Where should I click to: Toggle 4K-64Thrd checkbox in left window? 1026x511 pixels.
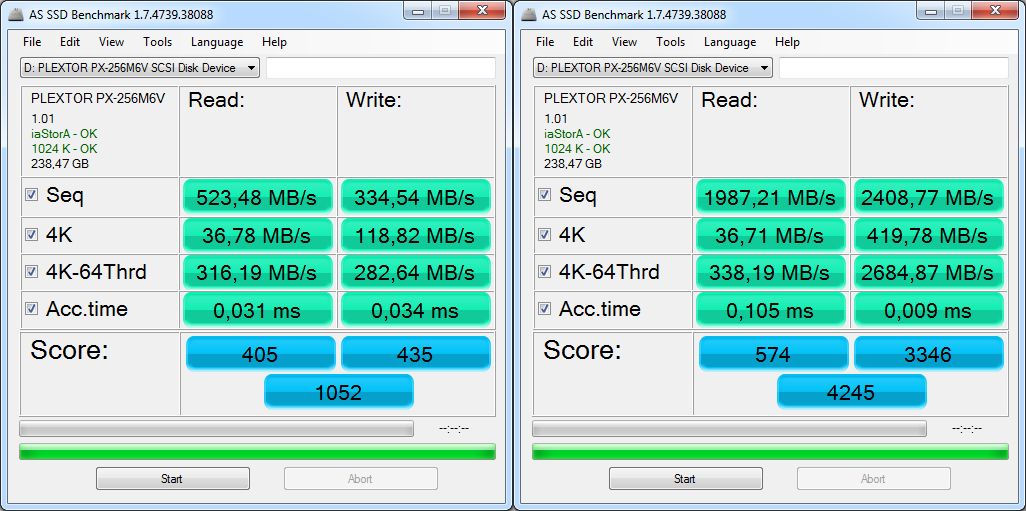[31, 272]
